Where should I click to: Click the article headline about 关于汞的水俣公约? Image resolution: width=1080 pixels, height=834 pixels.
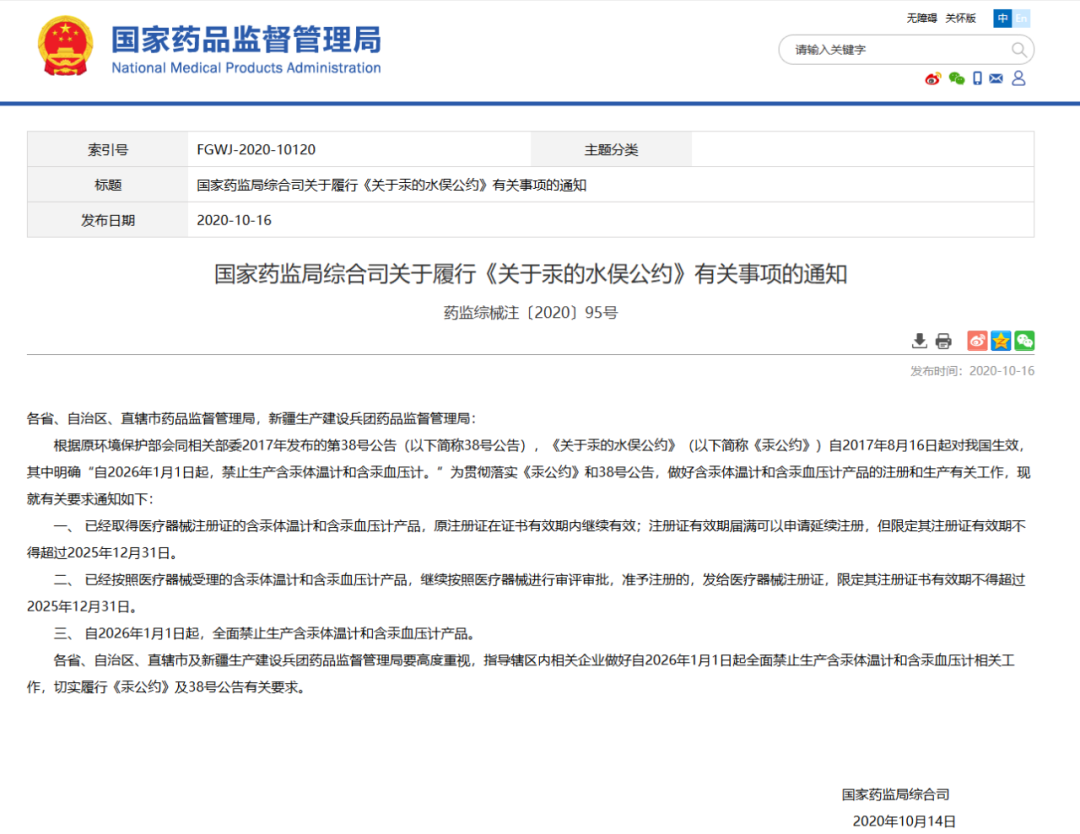(x=530, y=274)
